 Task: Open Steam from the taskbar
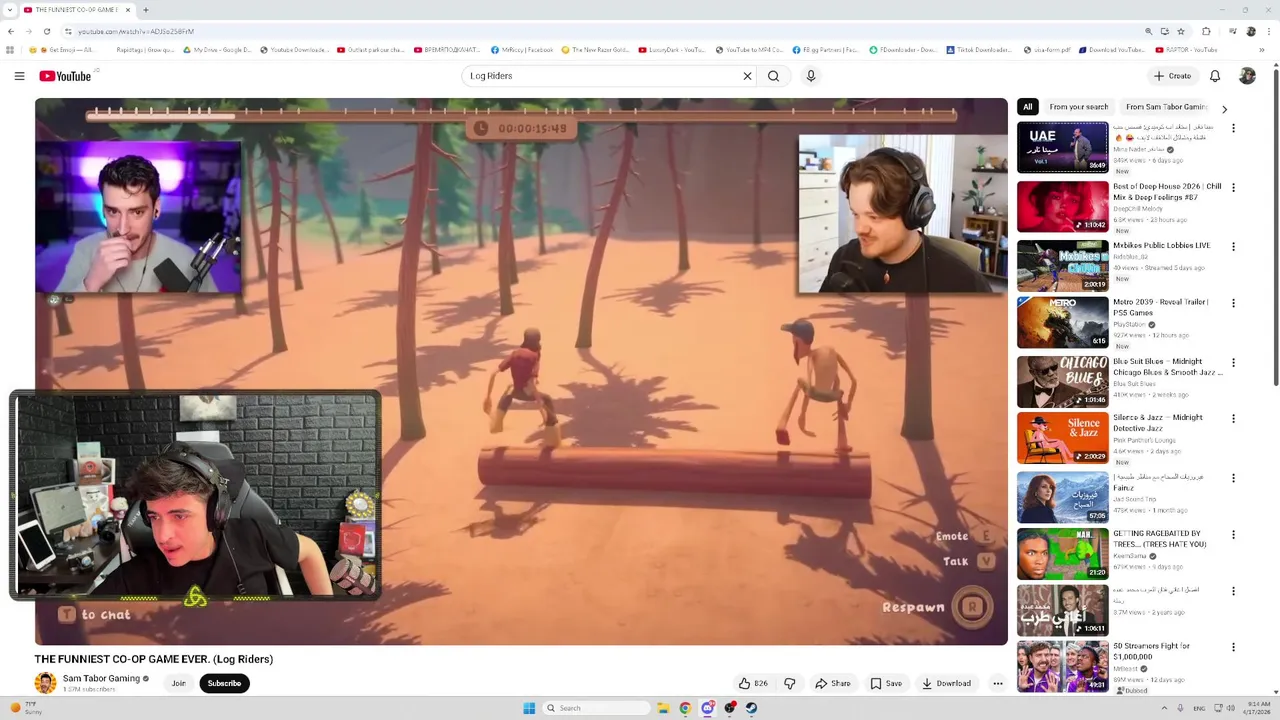point(752,708)
